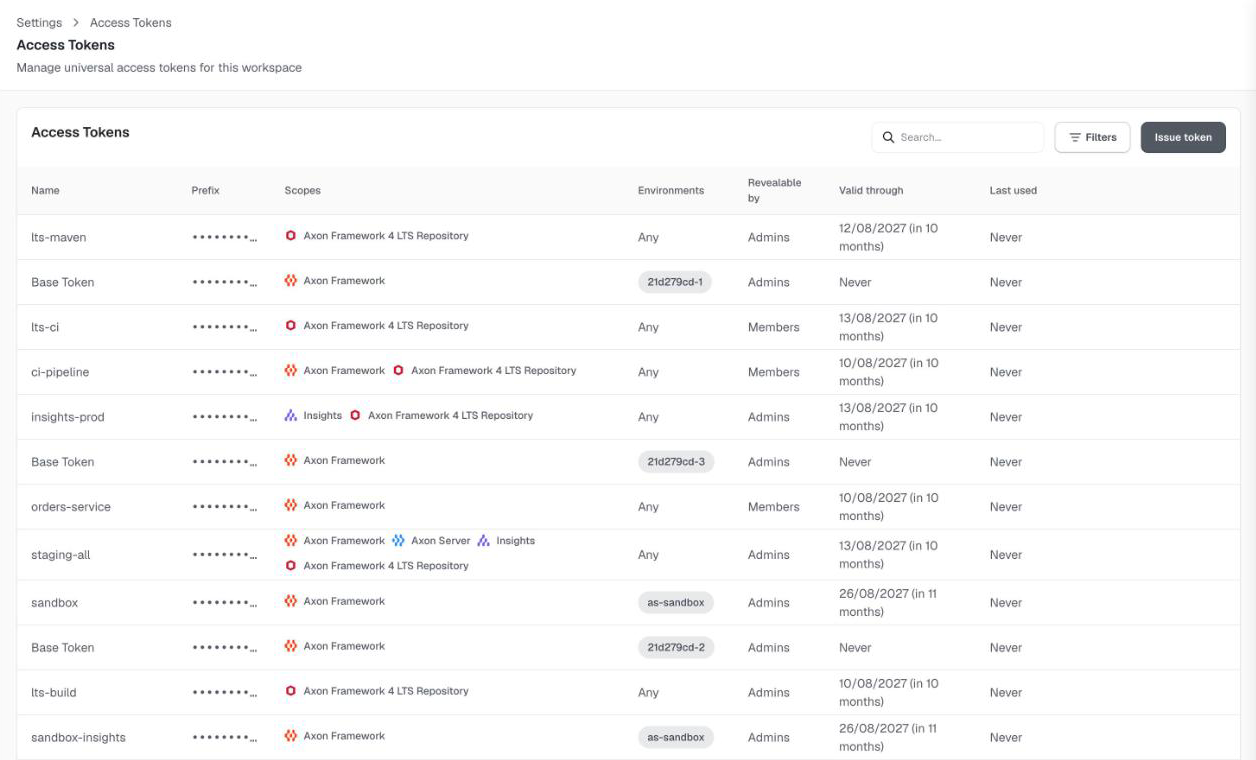Select the ci-pipeline token name
This screenshot has height=760, width=1256.
[60, 372]
